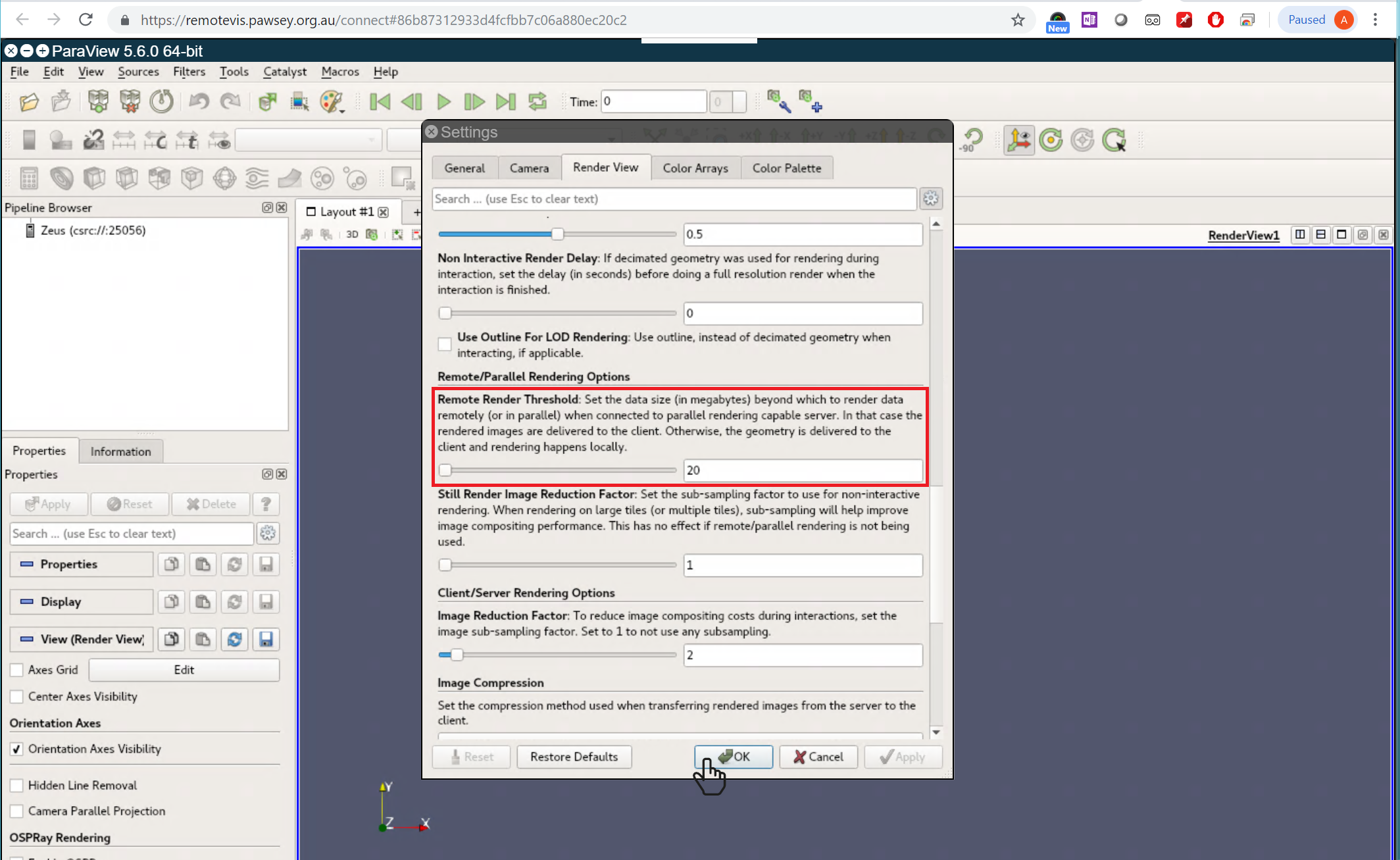Click the save icon in View (Render View) row
Screen dimensions: 1400x860
(x=266, y=639)
